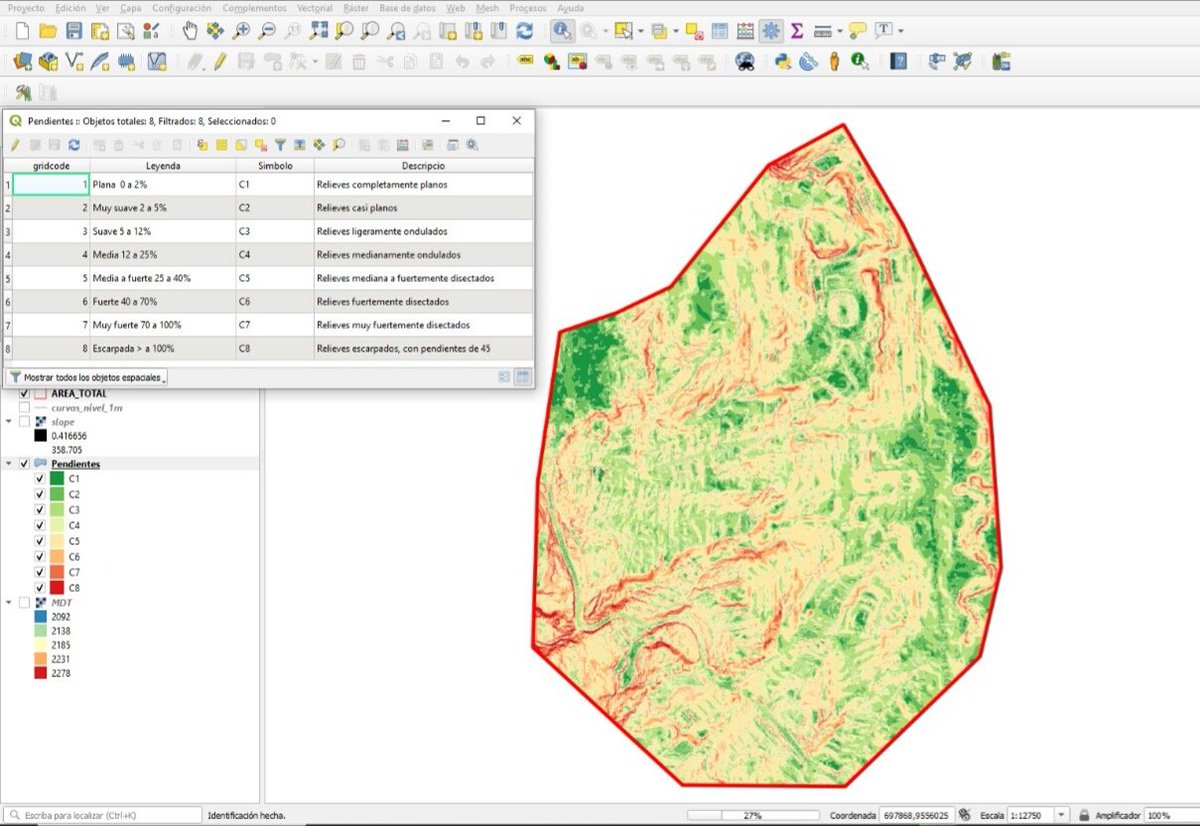Viewport: 1200px width, 826px height.
Task: Open the Escala scale dropdown
Action: (1062, 815)
